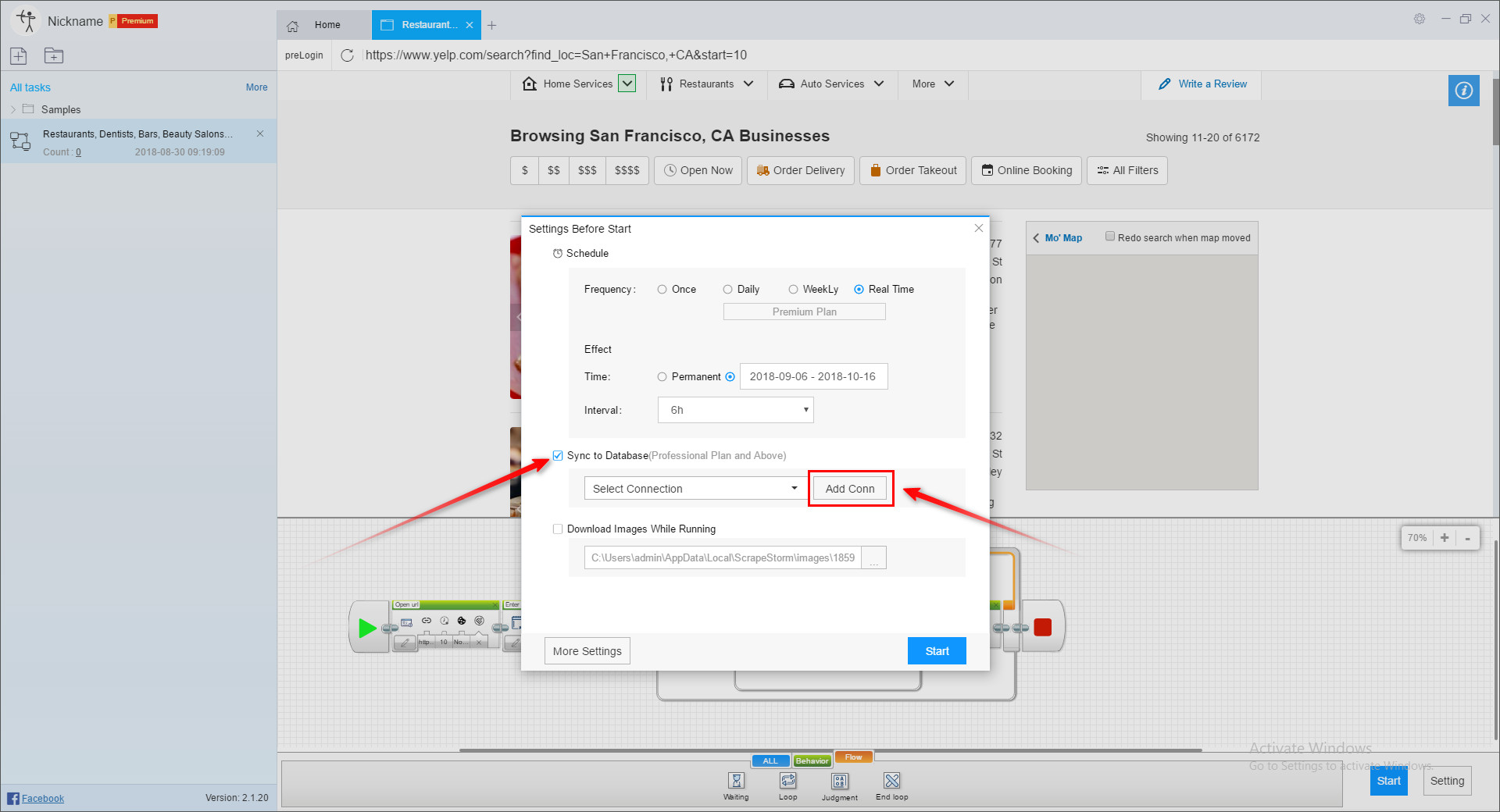Select the Daily frequency option
This screenshot has height=812, width=1500.
pyautogui.click(x=728, y=289)
